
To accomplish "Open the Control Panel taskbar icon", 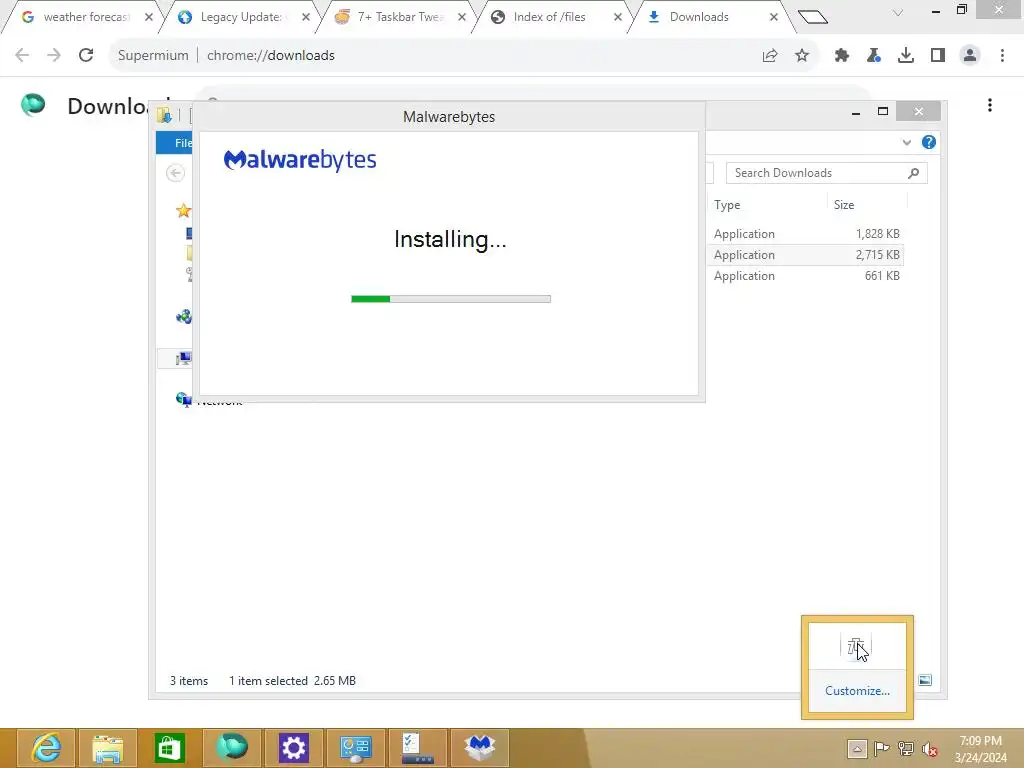I will point(355,748).
